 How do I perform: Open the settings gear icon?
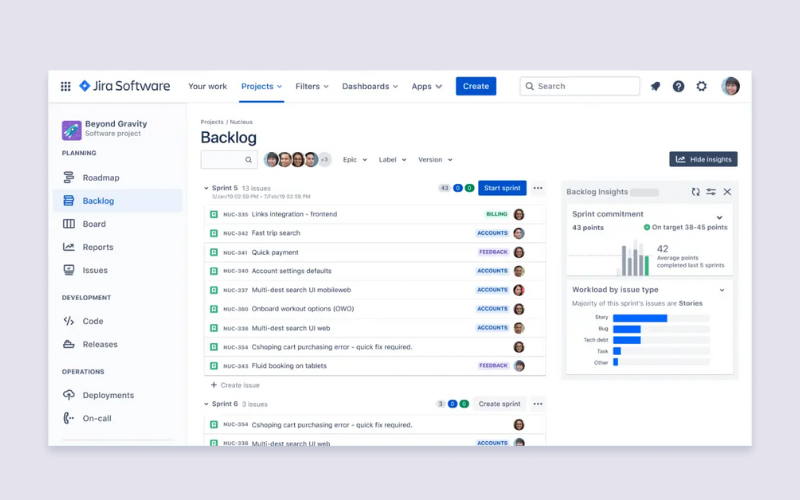point(701,86)
